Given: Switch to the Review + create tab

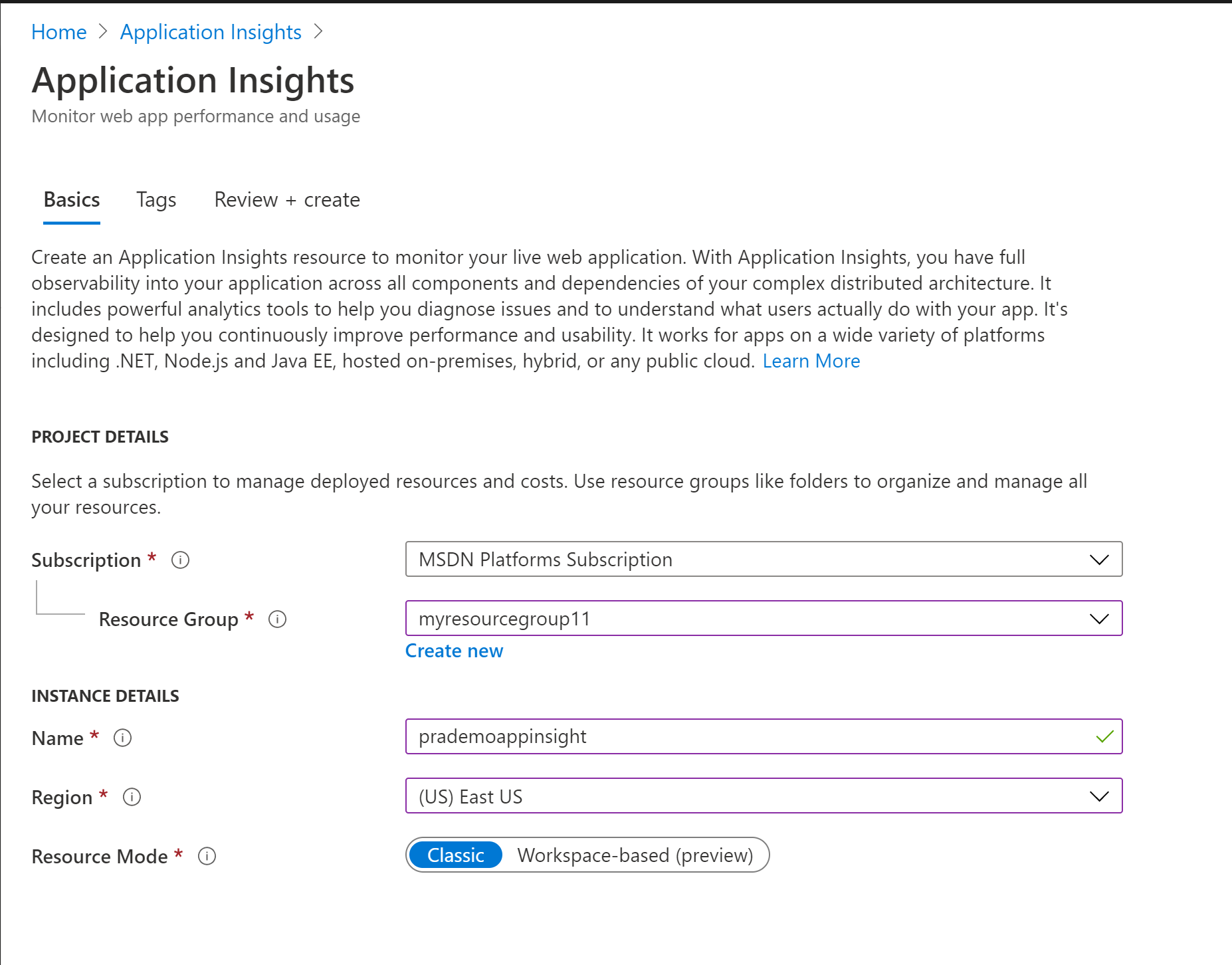Looking at the screenshot, I should pos(287,199).
